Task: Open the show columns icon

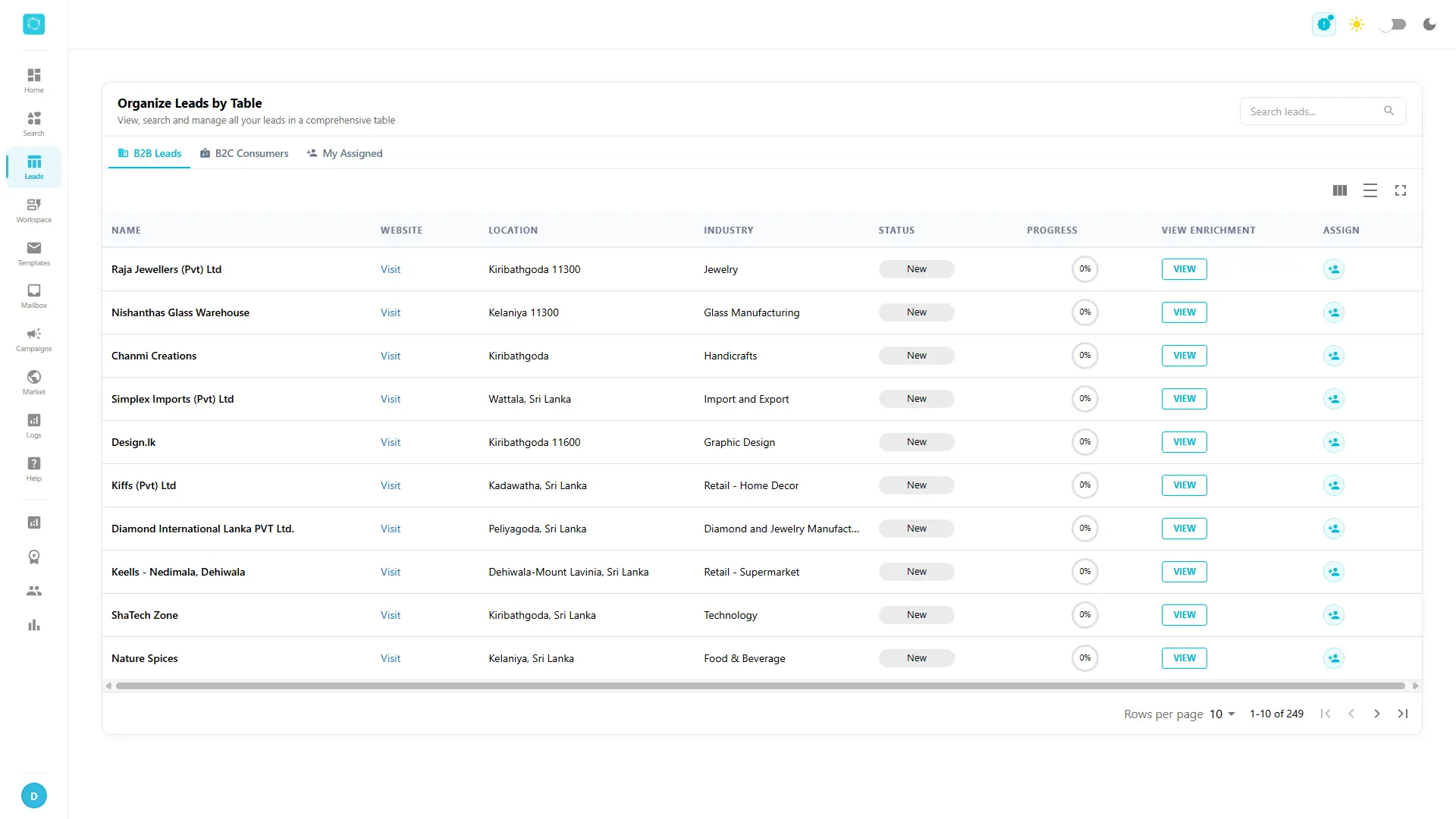Action: tap(1340, 190)
